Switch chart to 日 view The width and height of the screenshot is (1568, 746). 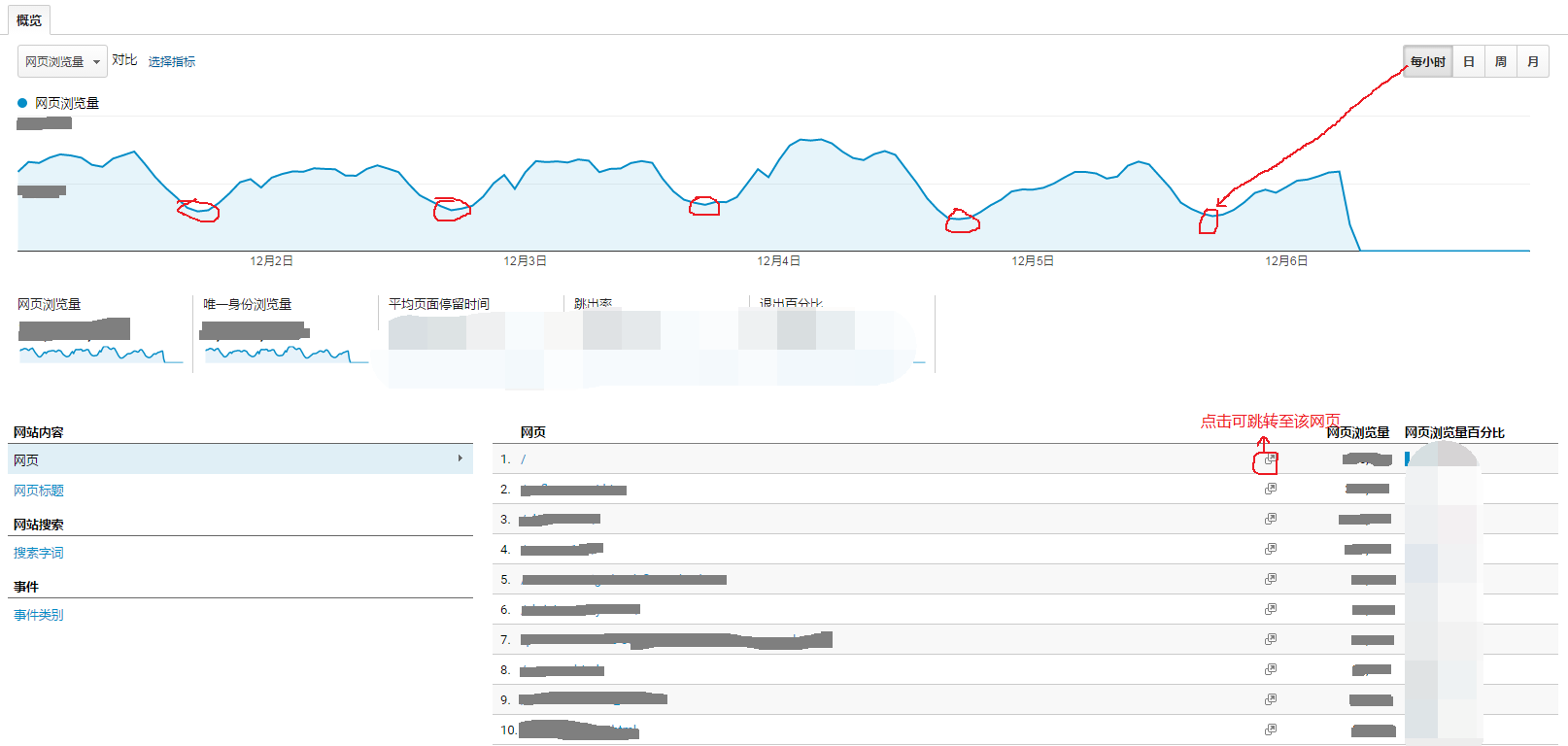pyautogui.click(x=1468, y=61)
